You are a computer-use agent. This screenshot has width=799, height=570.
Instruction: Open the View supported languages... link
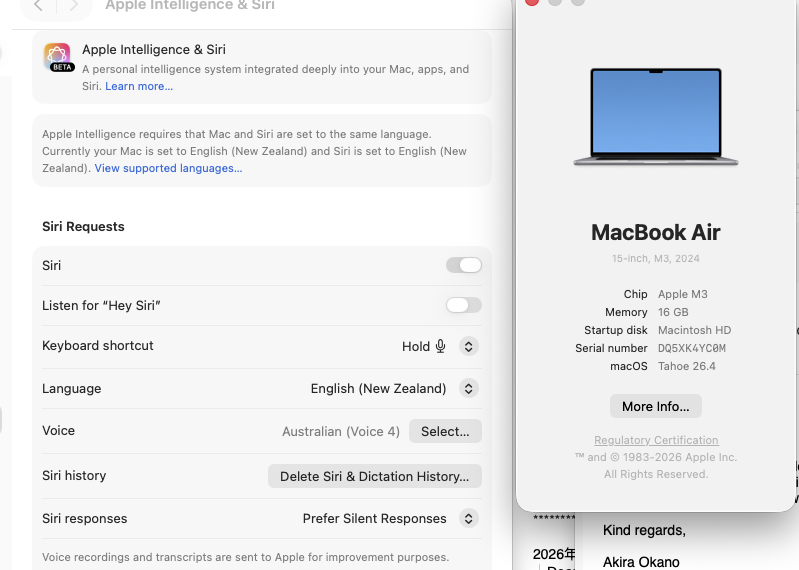point(168,168)
